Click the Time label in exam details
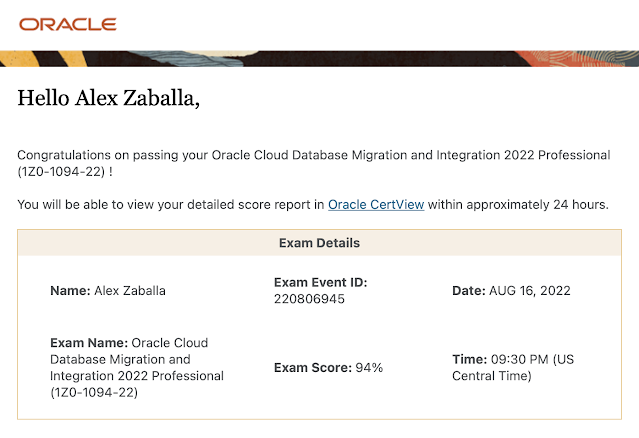The image size is (639, 438). point(468,359)
